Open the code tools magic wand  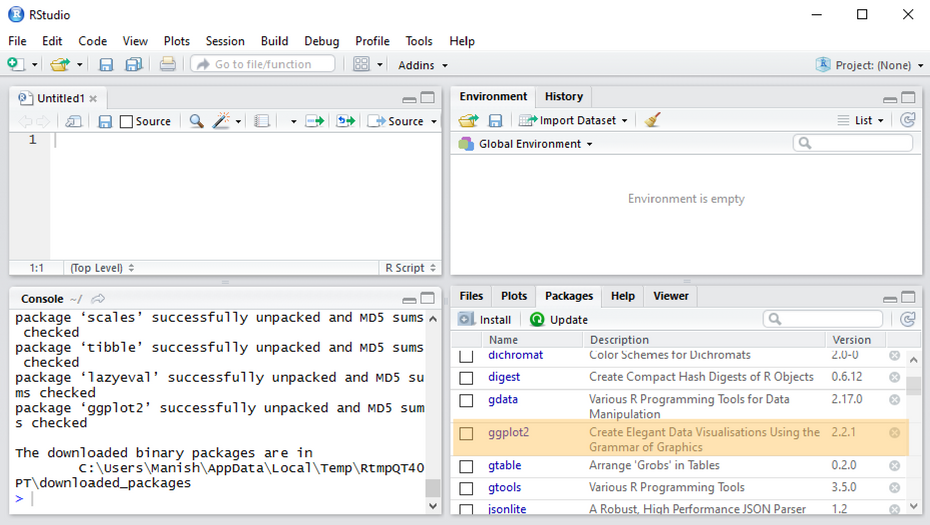[222, 121]
